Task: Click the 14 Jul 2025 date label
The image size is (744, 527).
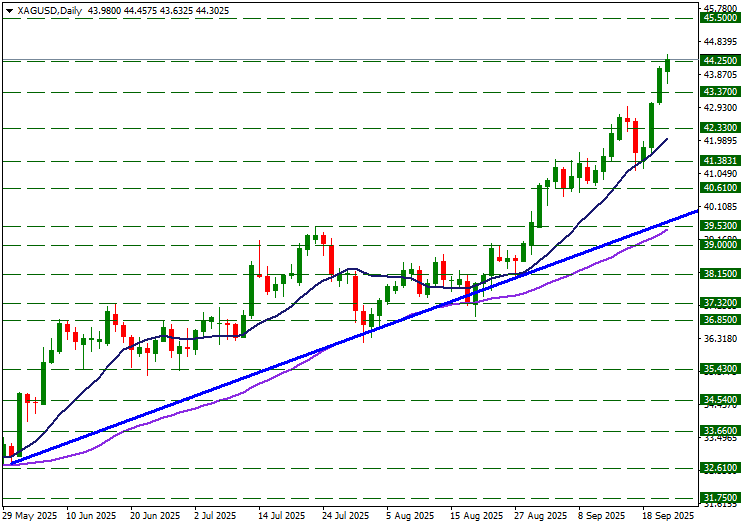Action: (x=281, y=516)
